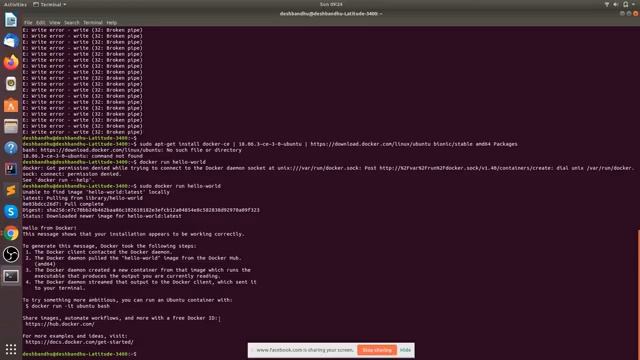The height and width of the screenshot is (360, 640).
Task: Open Ubuntu Software store icon
Action: tap(11, 105)
